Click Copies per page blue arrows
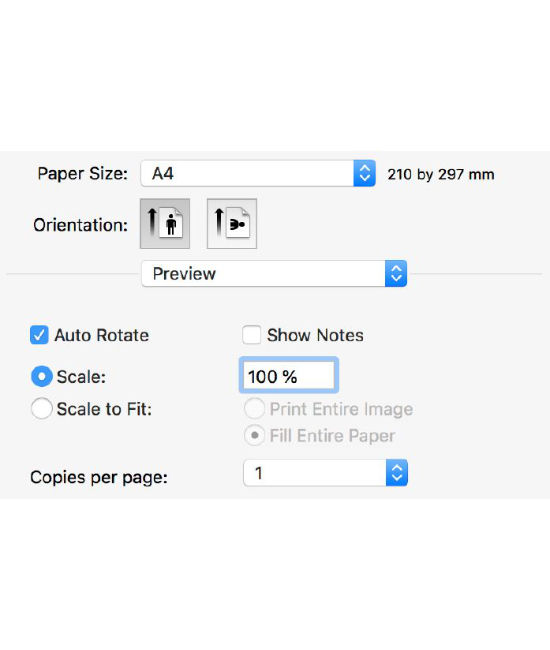Image resolution: width=550 pixels, height=650 pixels. coord(397,473)
